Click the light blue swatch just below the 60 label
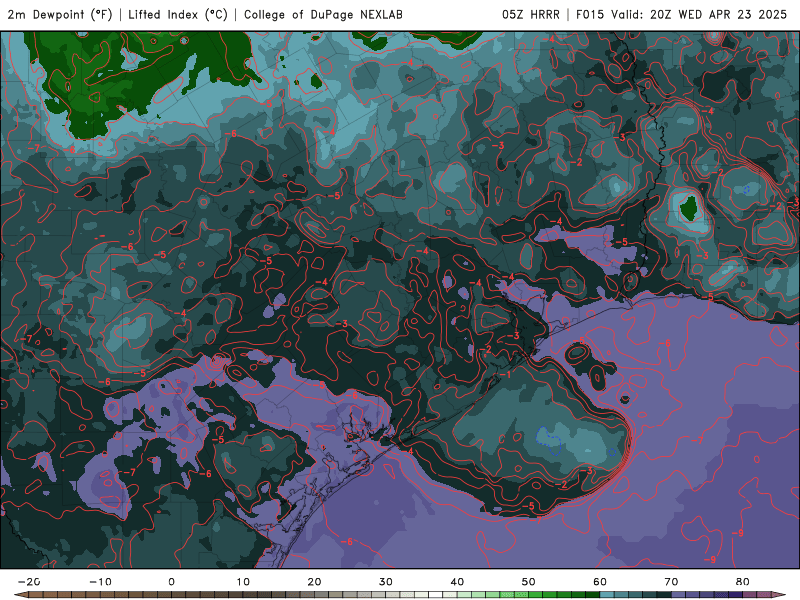The height and width of the screenshot is (600, 800). [607, 595]
